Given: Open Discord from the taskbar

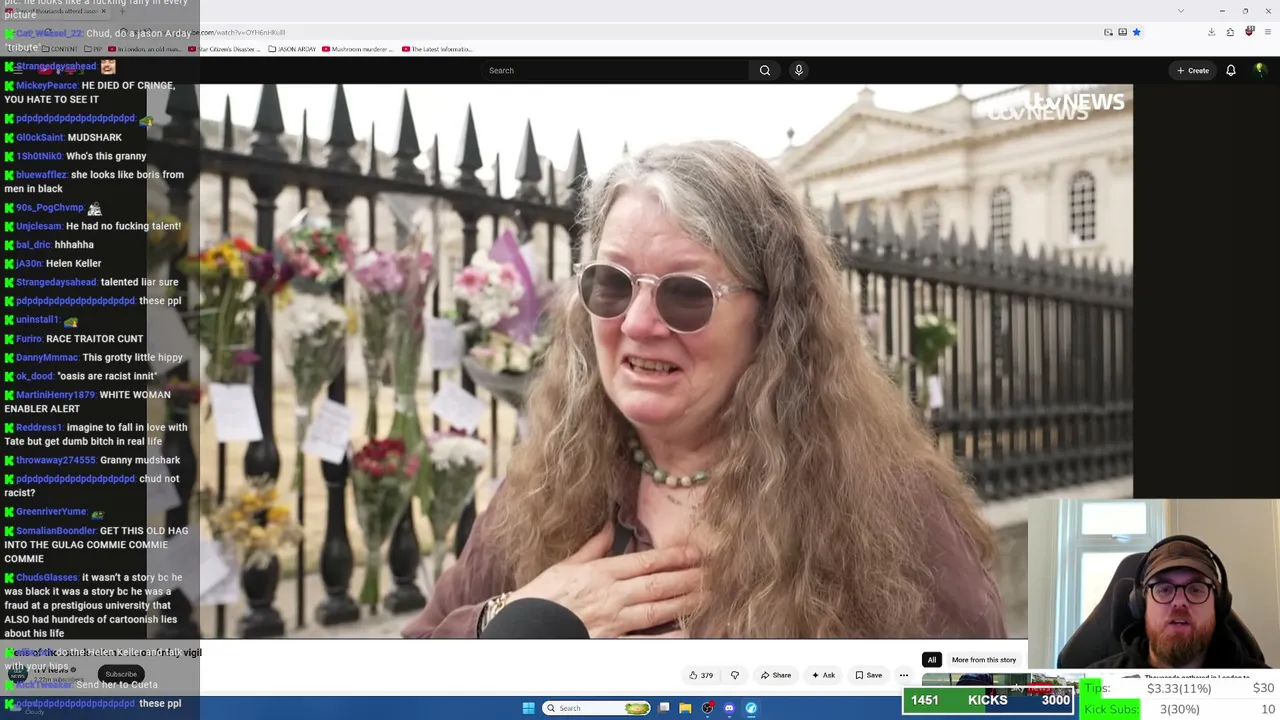Looking at the screenshot, I should 729,708.
